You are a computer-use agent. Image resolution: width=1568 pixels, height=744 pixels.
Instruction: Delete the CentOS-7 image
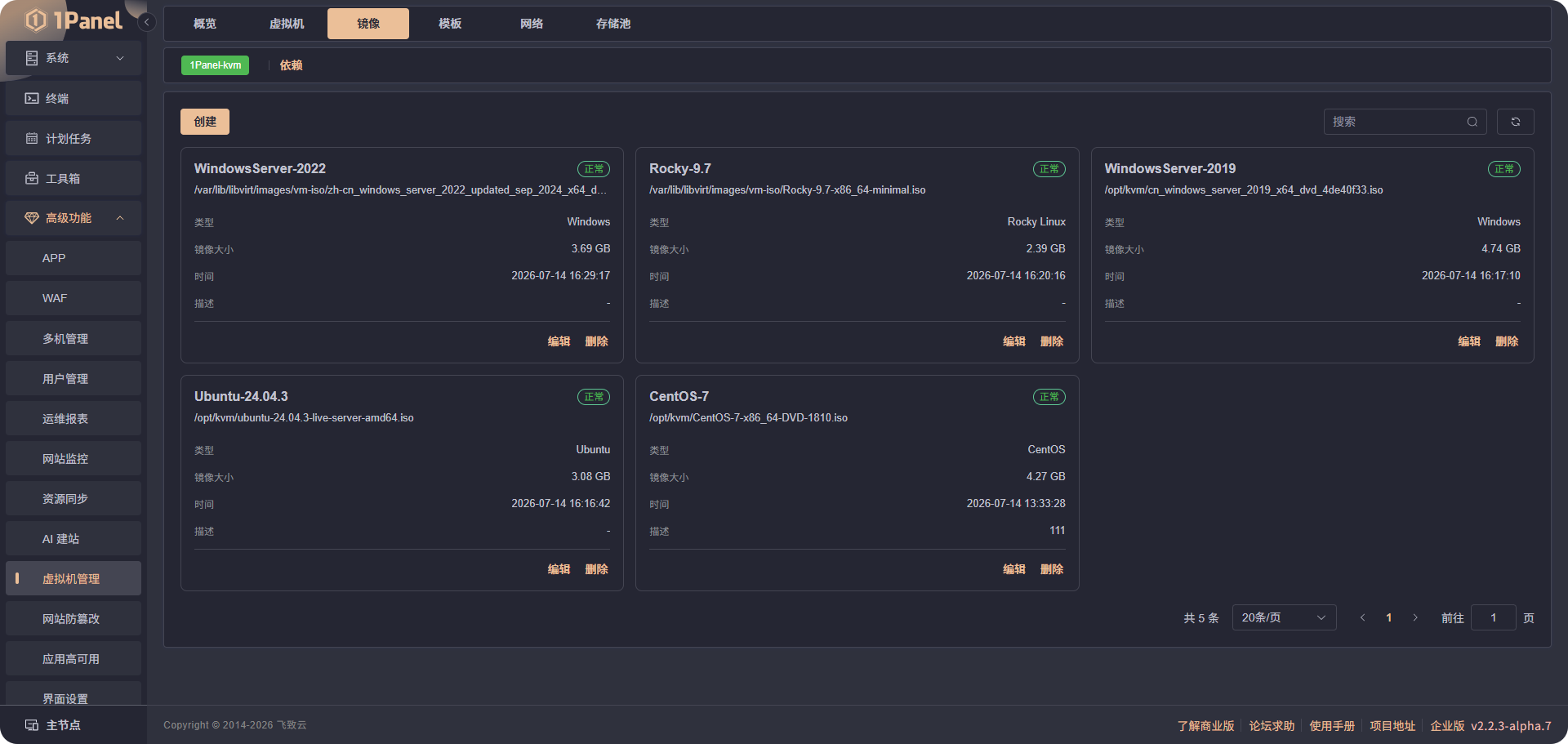[x=1052, y=569]
